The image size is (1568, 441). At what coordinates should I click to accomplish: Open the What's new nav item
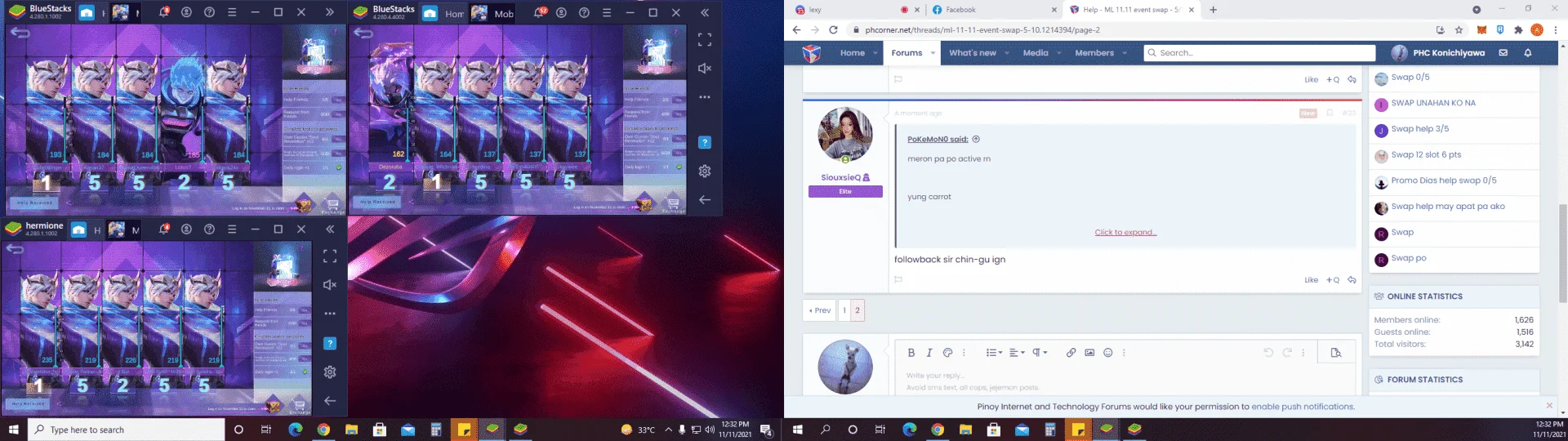pos(972,53)
